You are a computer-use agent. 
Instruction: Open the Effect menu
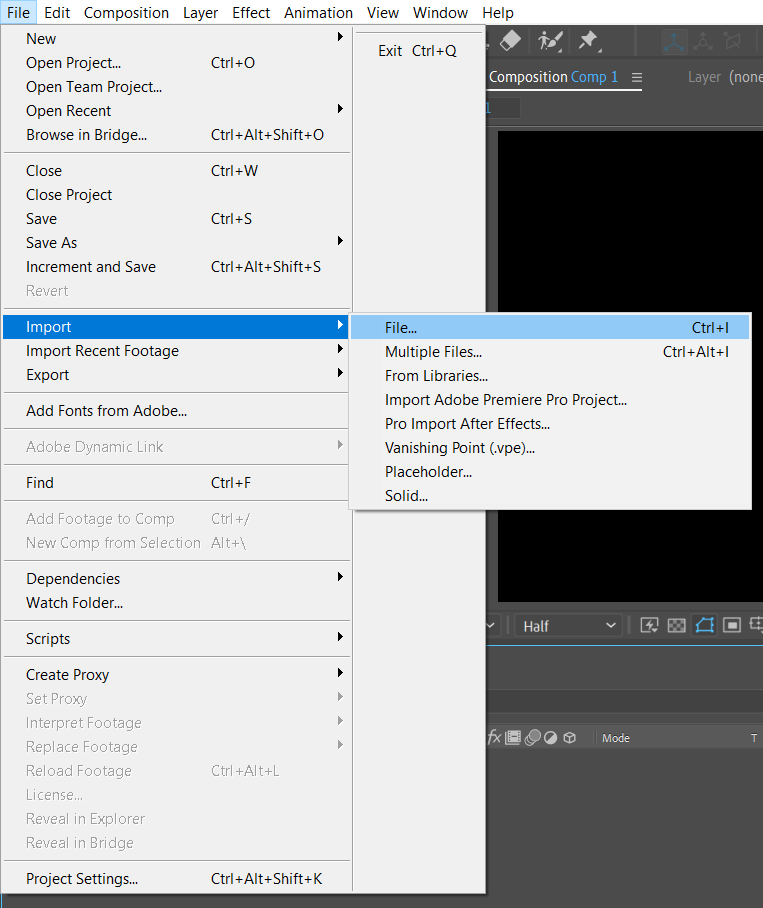click(x=251, y=13)
